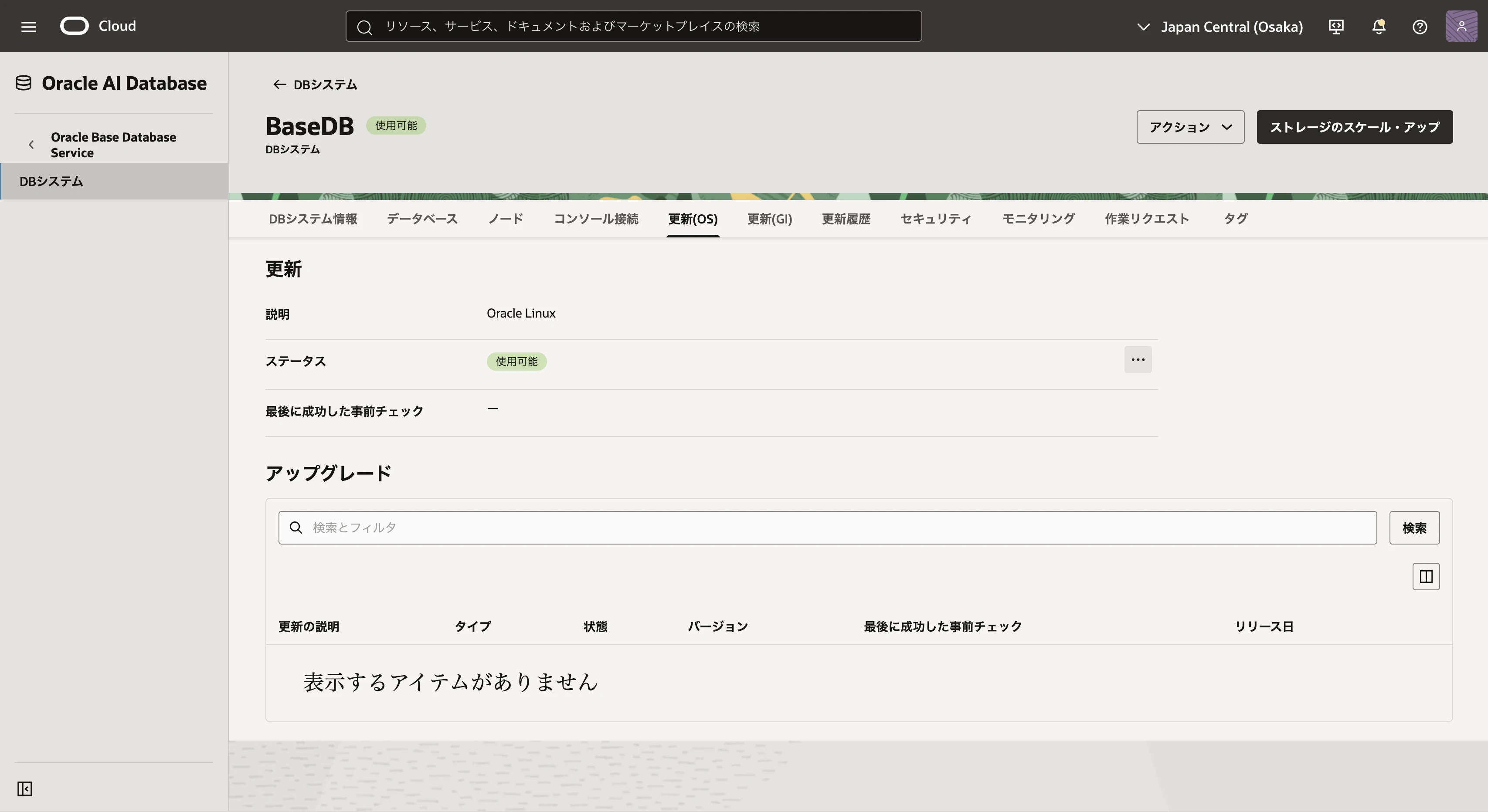Open the notifications bell

[1379, 27]
